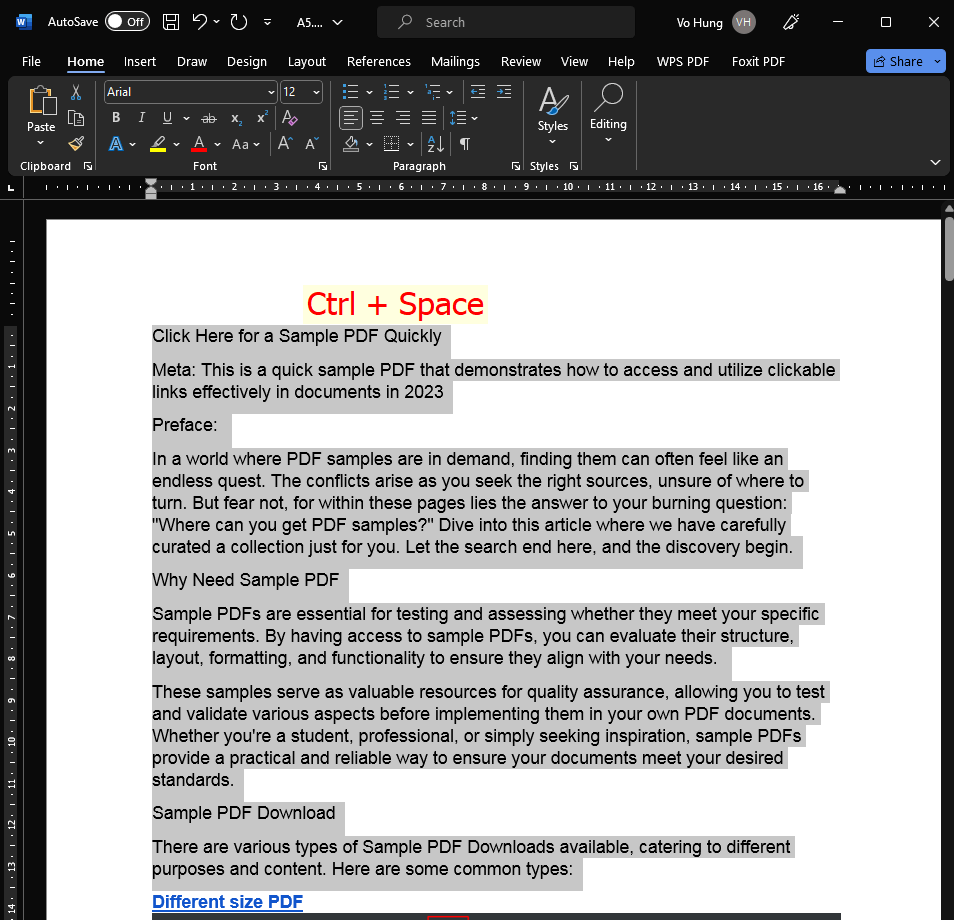The height and width of the screenshot is (920, 954).
Task: Toggle AutoSave switch on
Action: click(x=127, y=22)
